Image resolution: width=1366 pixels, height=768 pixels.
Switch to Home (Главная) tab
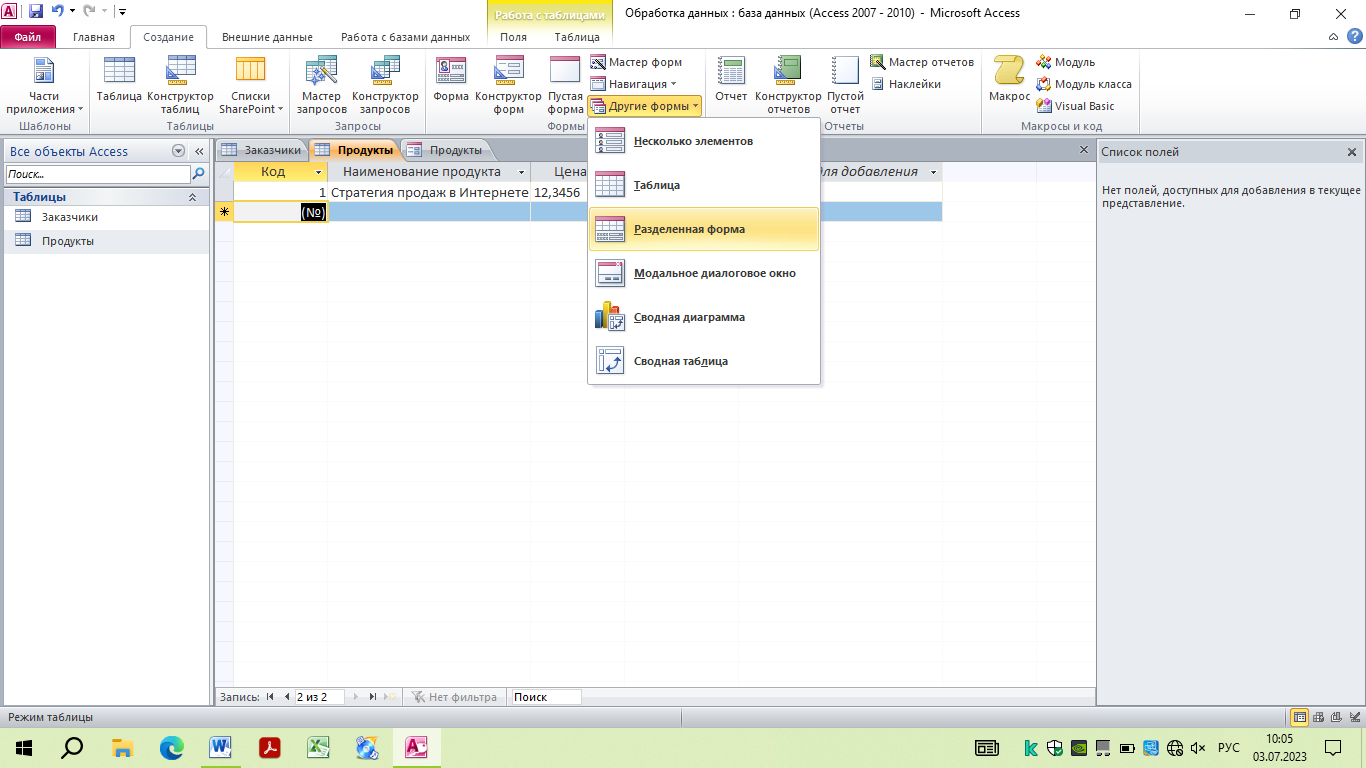pyautogui.click(x=94, y=37)
